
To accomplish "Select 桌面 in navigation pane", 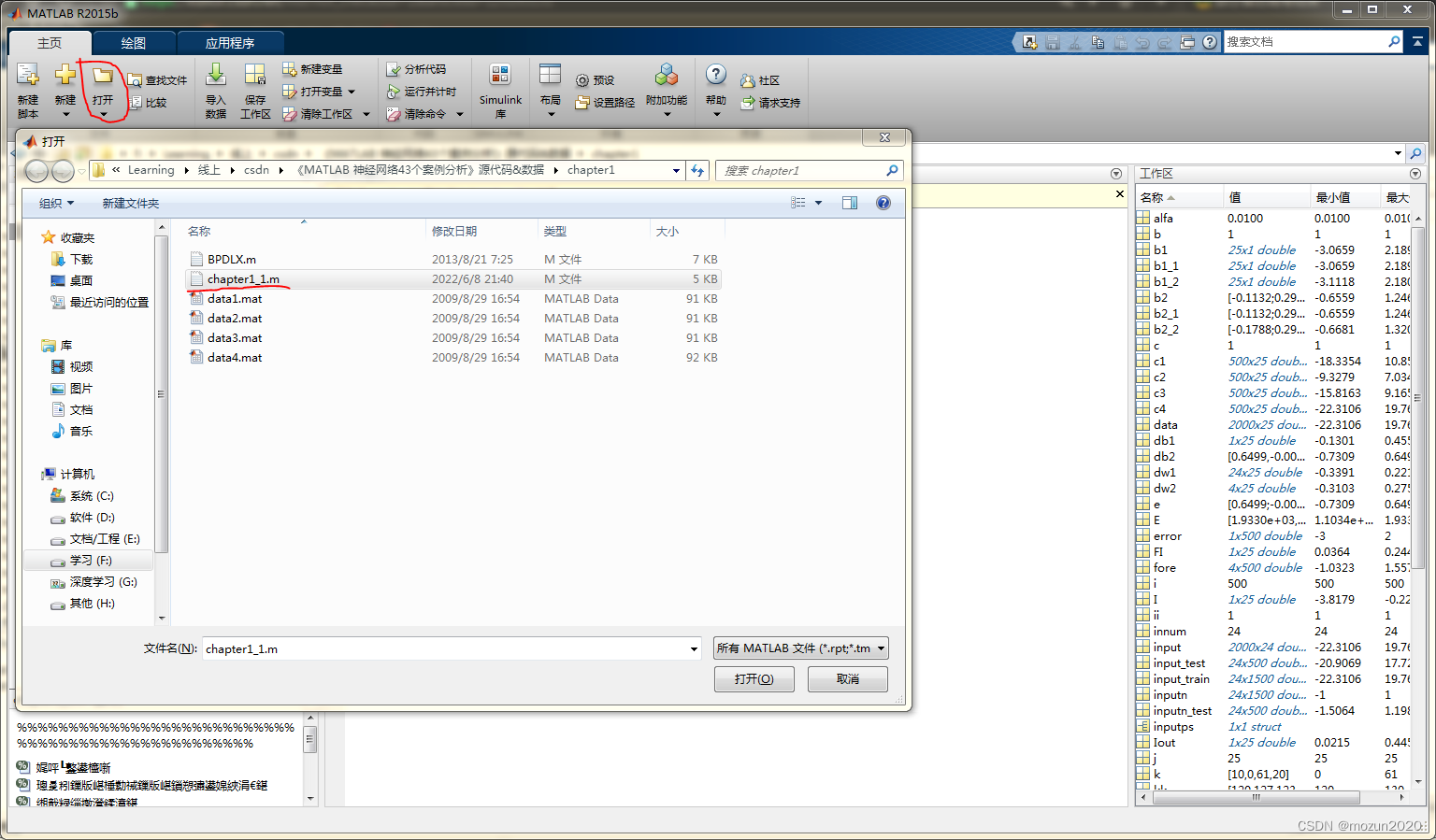I will pyautogui.click(x=80, y=280).
